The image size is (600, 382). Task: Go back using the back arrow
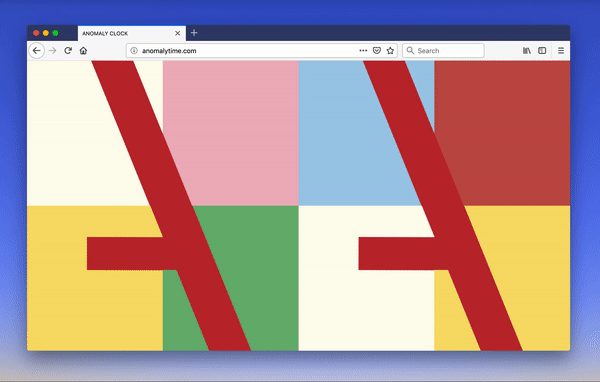click(37, 51)
